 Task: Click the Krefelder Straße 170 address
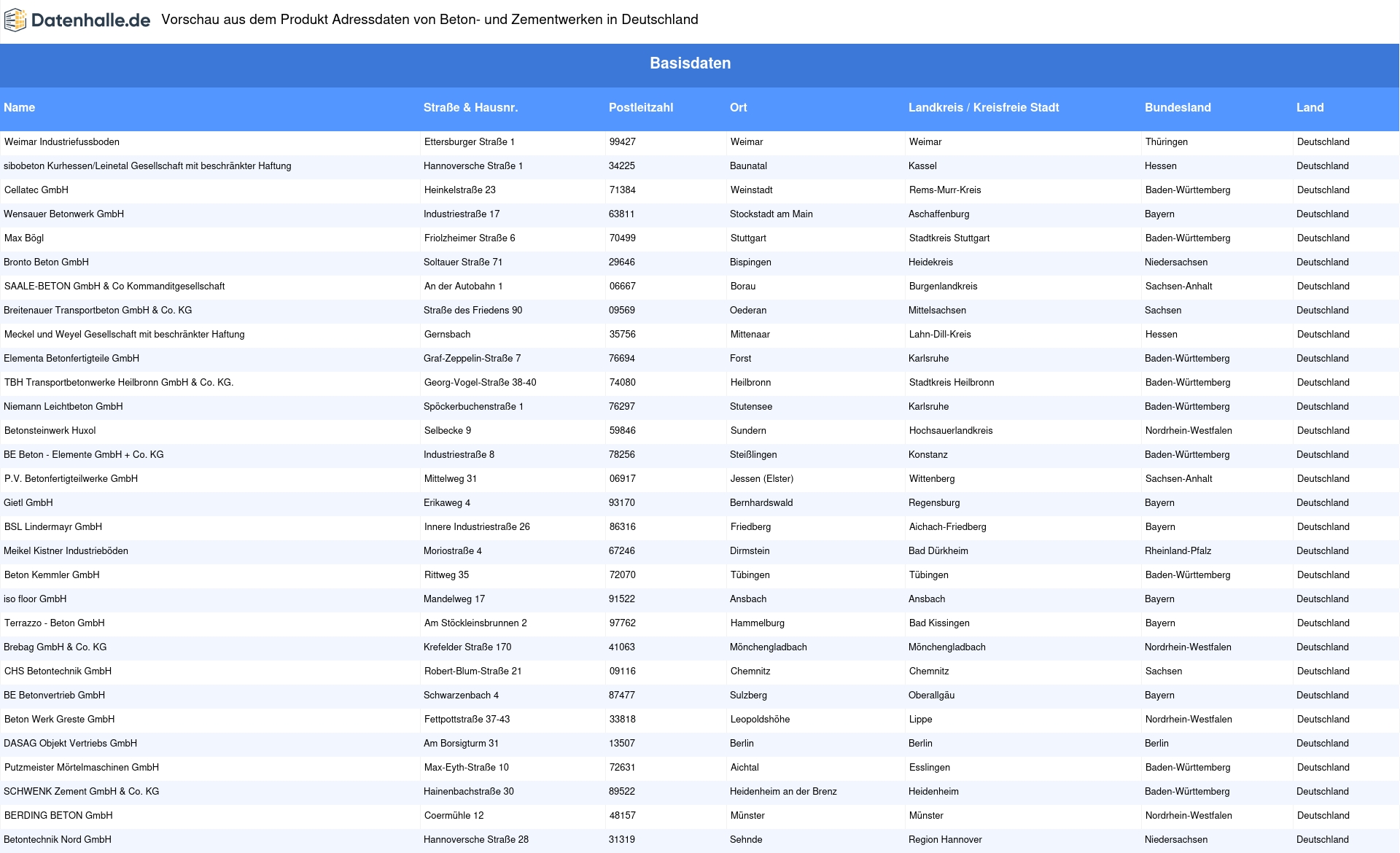point(467,647)
